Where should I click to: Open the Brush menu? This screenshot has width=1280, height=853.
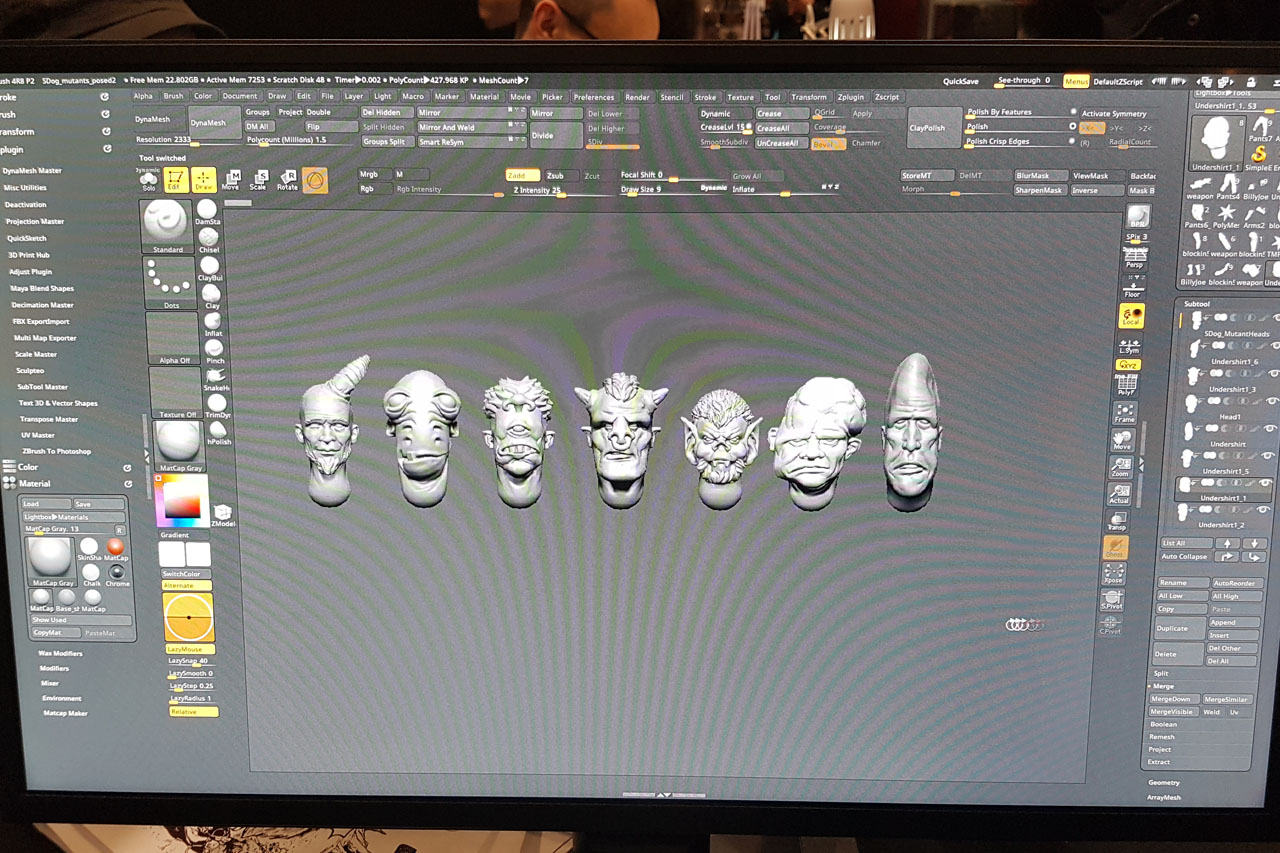pyautogui.click(x=173, y=96)
